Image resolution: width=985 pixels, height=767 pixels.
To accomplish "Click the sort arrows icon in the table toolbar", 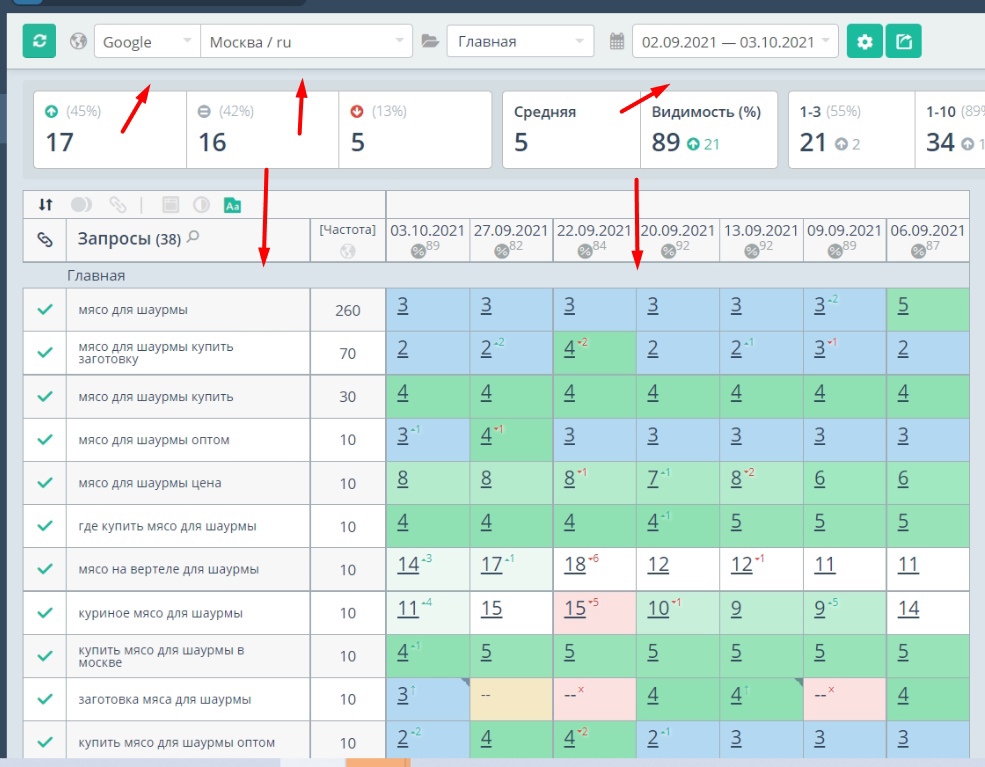I will (46, 204).
